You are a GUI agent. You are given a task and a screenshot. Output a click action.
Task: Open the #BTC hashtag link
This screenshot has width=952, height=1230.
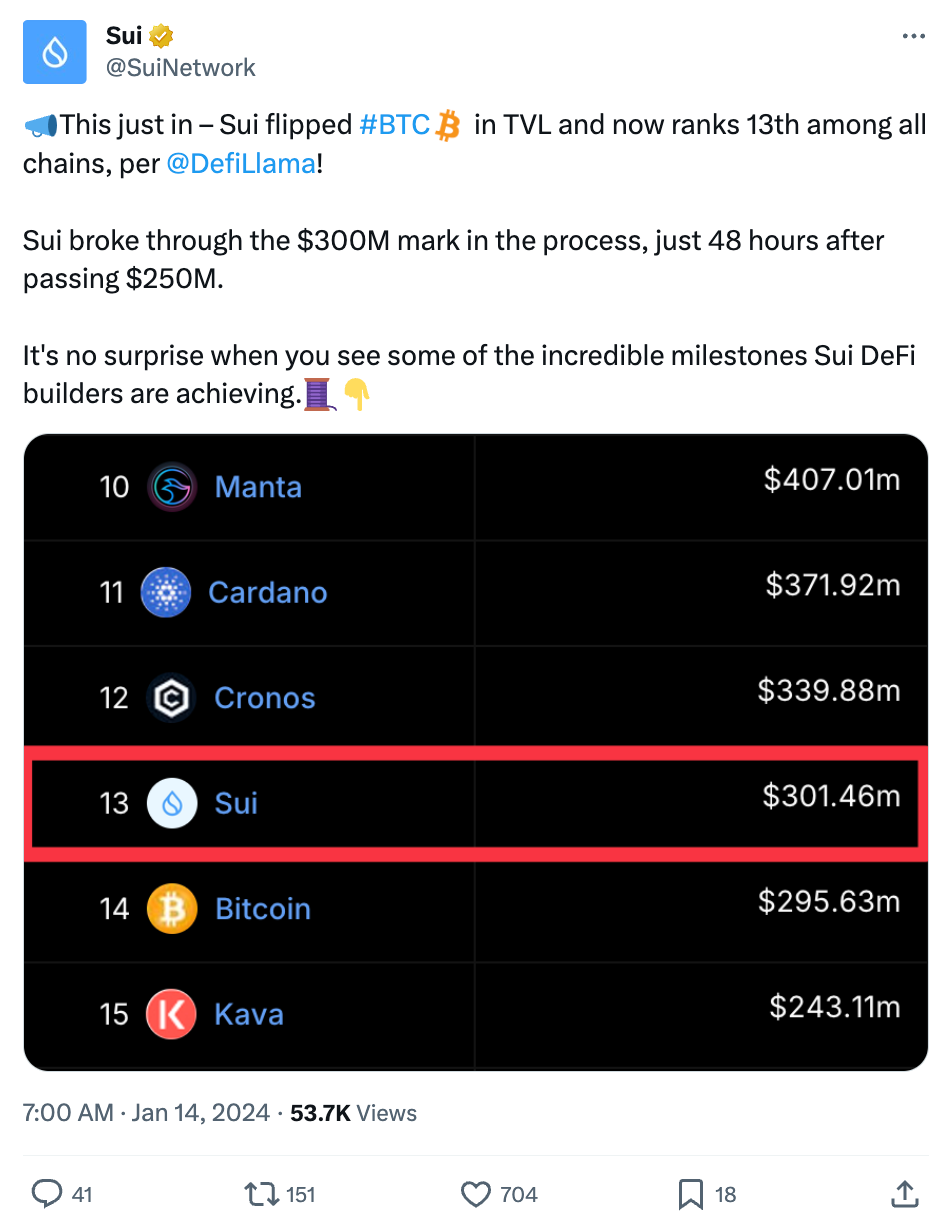[x=394, y=125]
